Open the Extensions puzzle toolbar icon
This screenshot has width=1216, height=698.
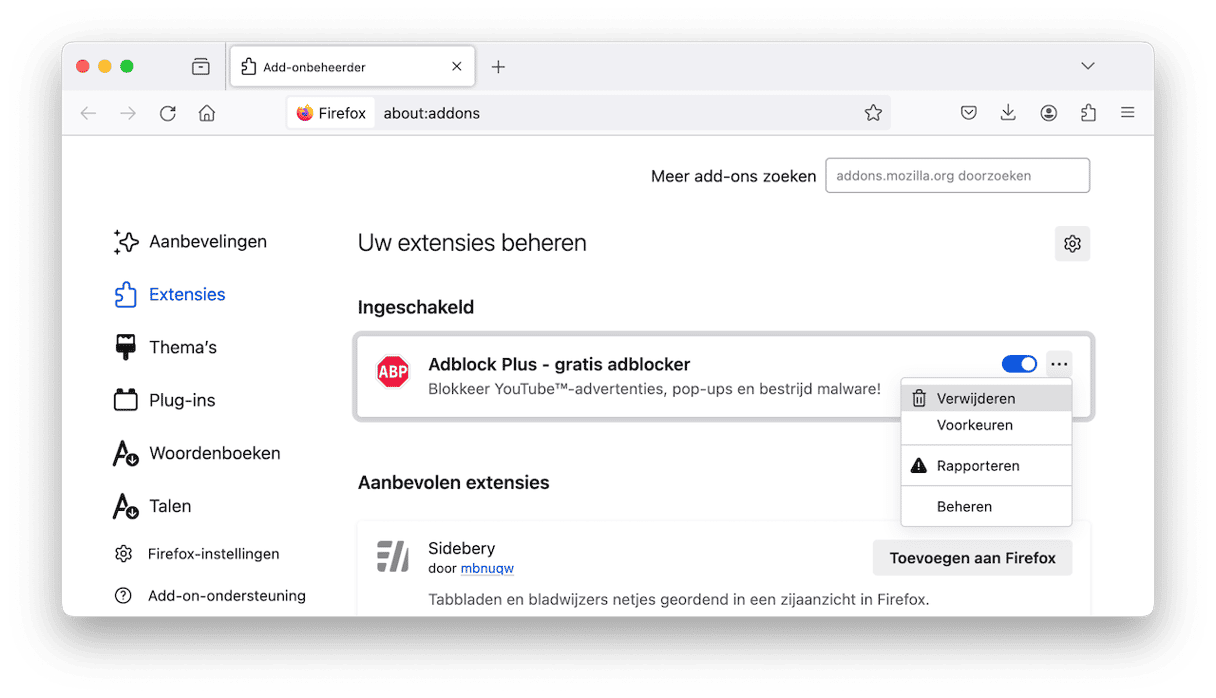tap(1088, 113)
